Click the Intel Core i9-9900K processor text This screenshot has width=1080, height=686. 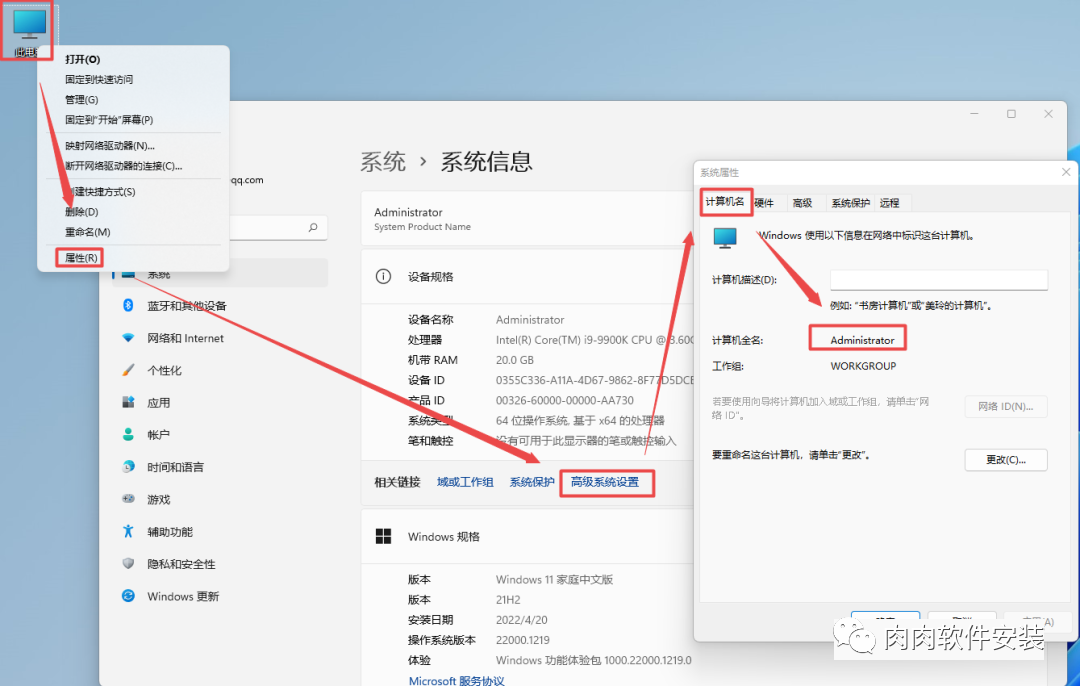[x=595, y=340]
